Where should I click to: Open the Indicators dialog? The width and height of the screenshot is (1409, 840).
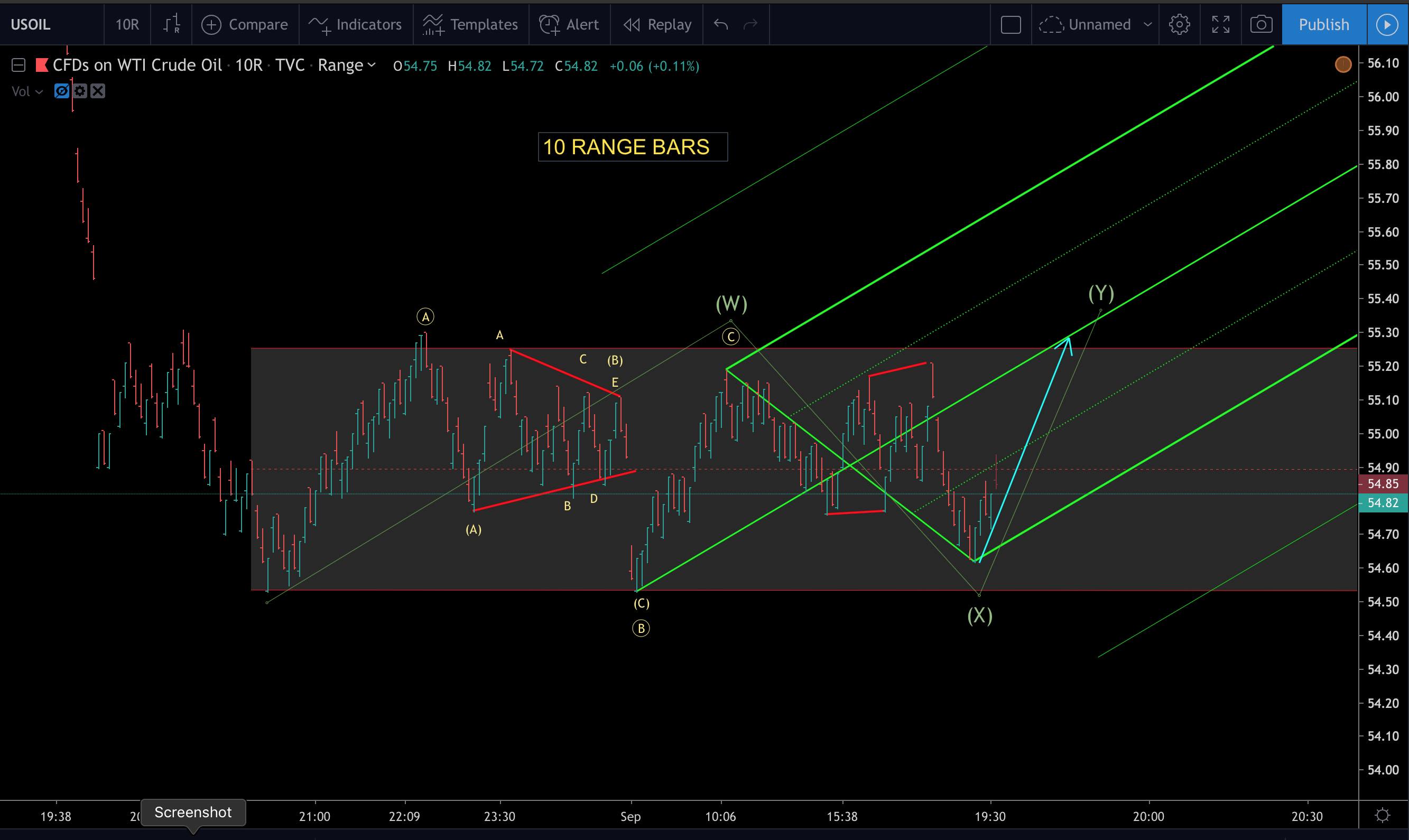pyautogui.click(x=356, y=24)
